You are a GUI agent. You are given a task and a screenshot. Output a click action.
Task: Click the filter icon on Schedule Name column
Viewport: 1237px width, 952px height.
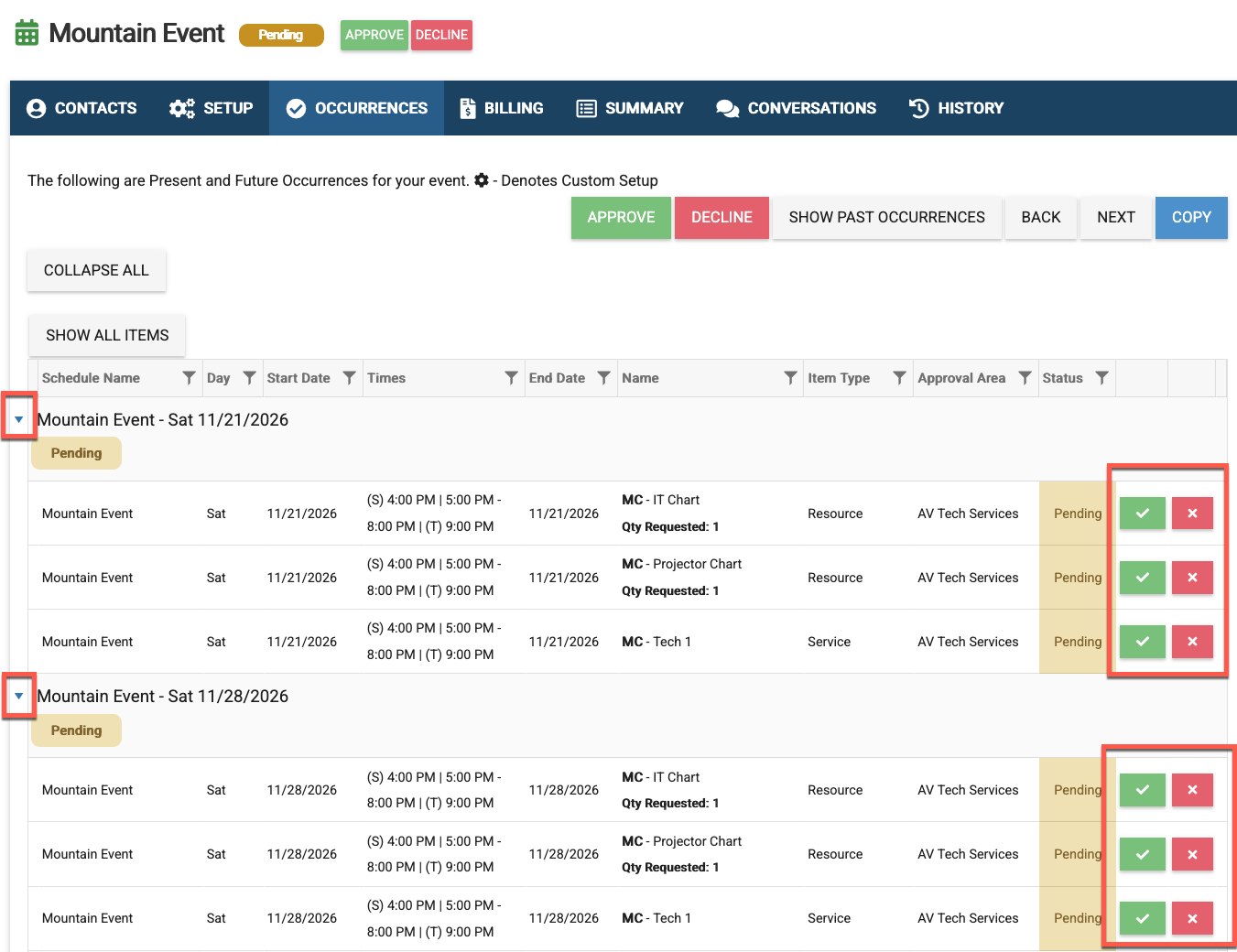pos(189,378)
